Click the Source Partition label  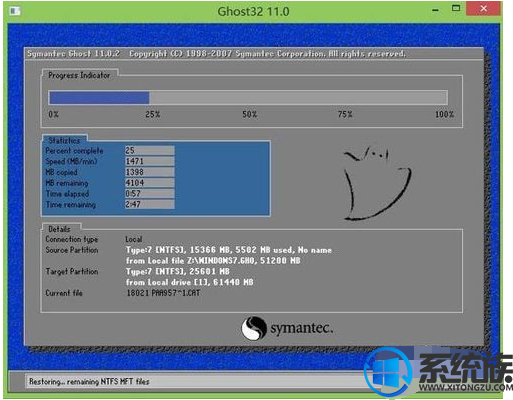tap(72, 250)
